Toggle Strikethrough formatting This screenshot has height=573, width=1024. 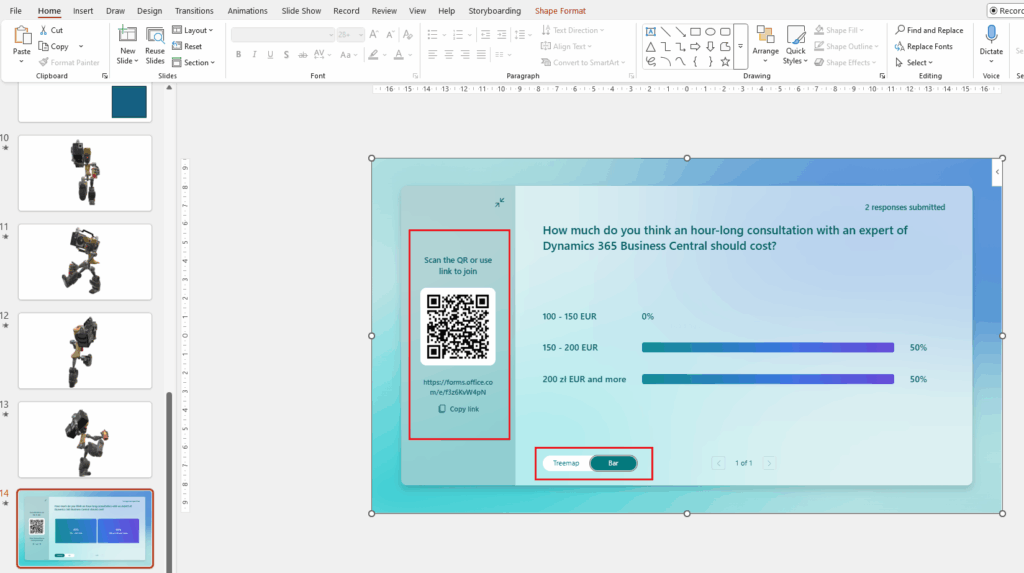tap(302, 55)
